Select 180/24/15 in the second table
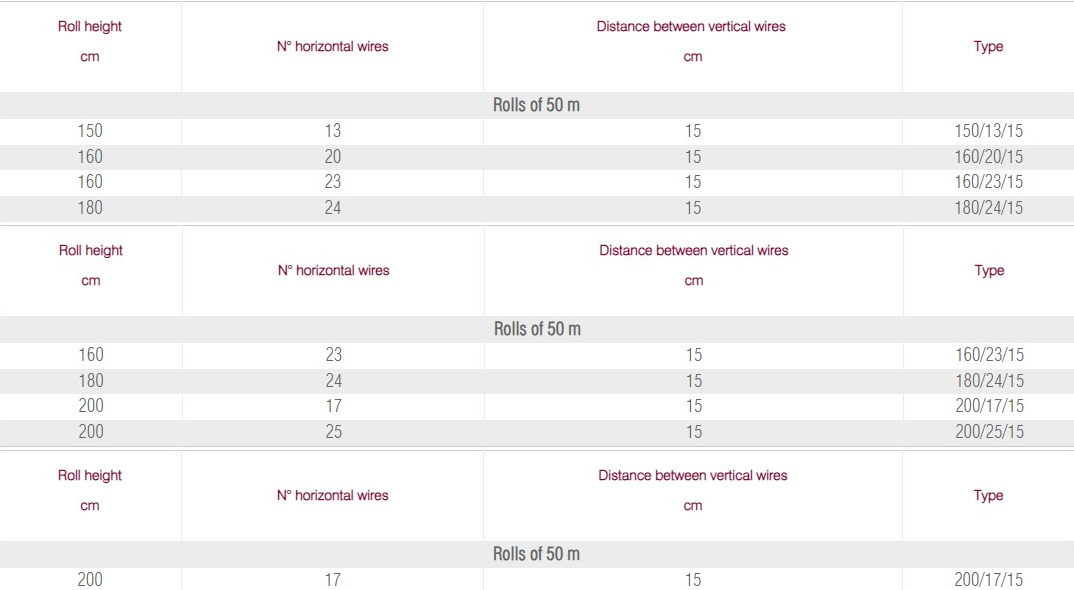The image size is (1074, 590). 989,381
